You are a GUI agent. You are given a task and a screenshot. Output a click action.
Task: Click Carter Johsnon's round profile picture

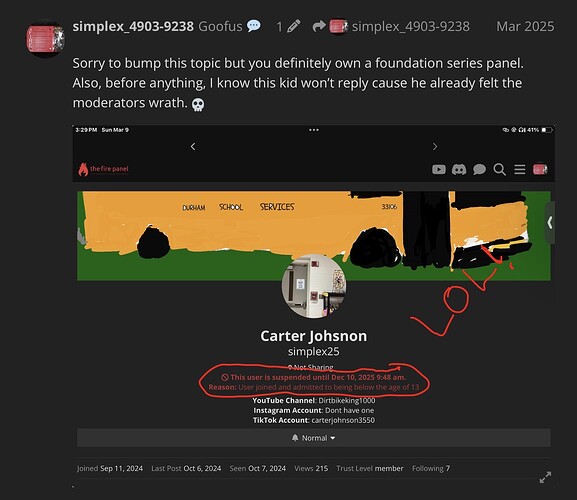pos(314,286)
